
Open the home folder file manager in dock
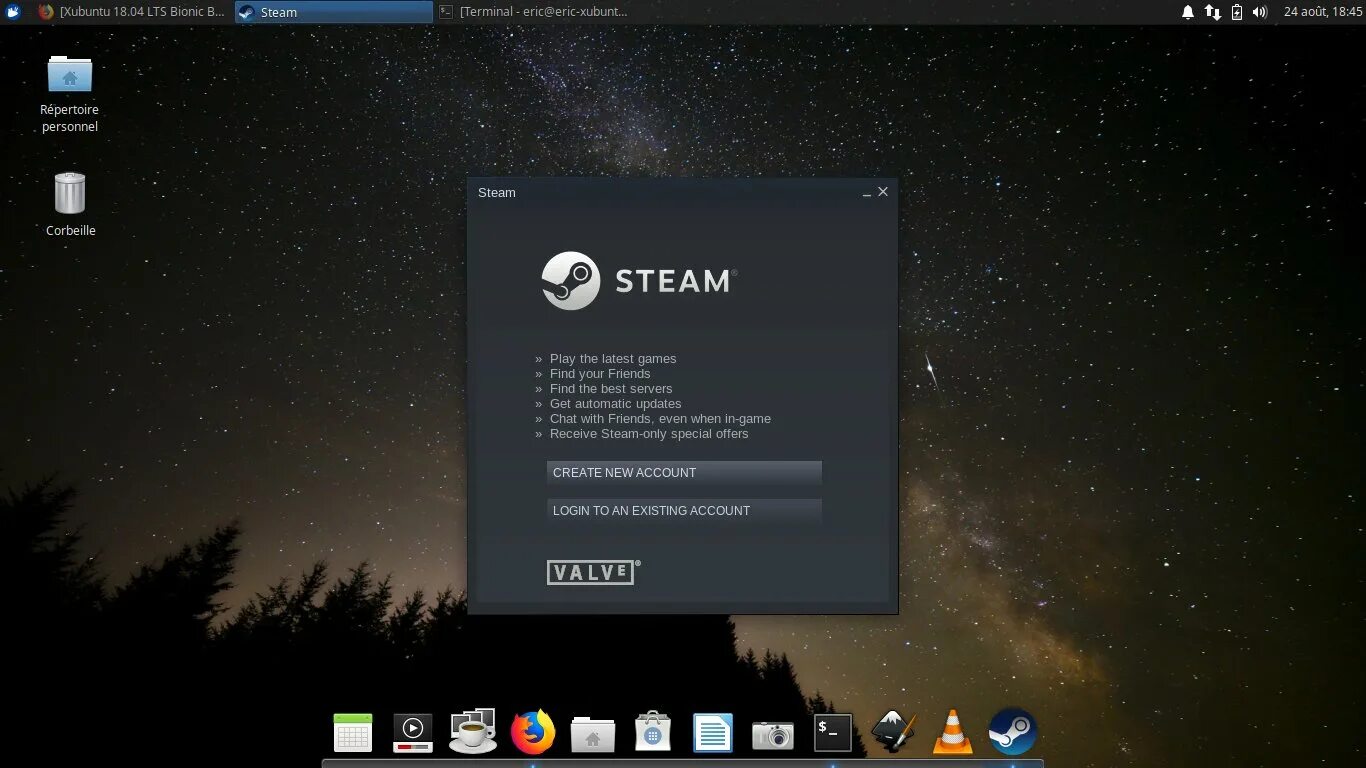click(x=593, y=734)
